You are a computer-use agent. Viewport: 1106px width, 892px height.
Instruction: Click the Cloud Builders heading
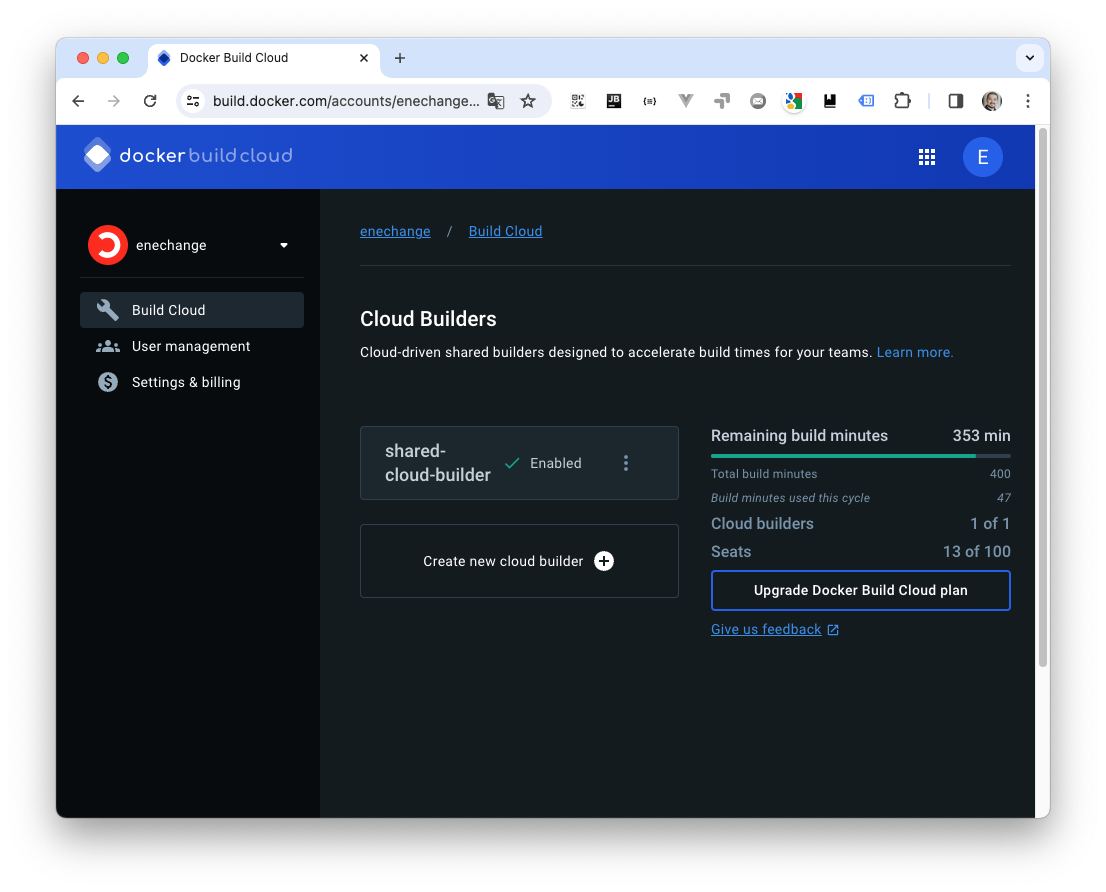428,319
